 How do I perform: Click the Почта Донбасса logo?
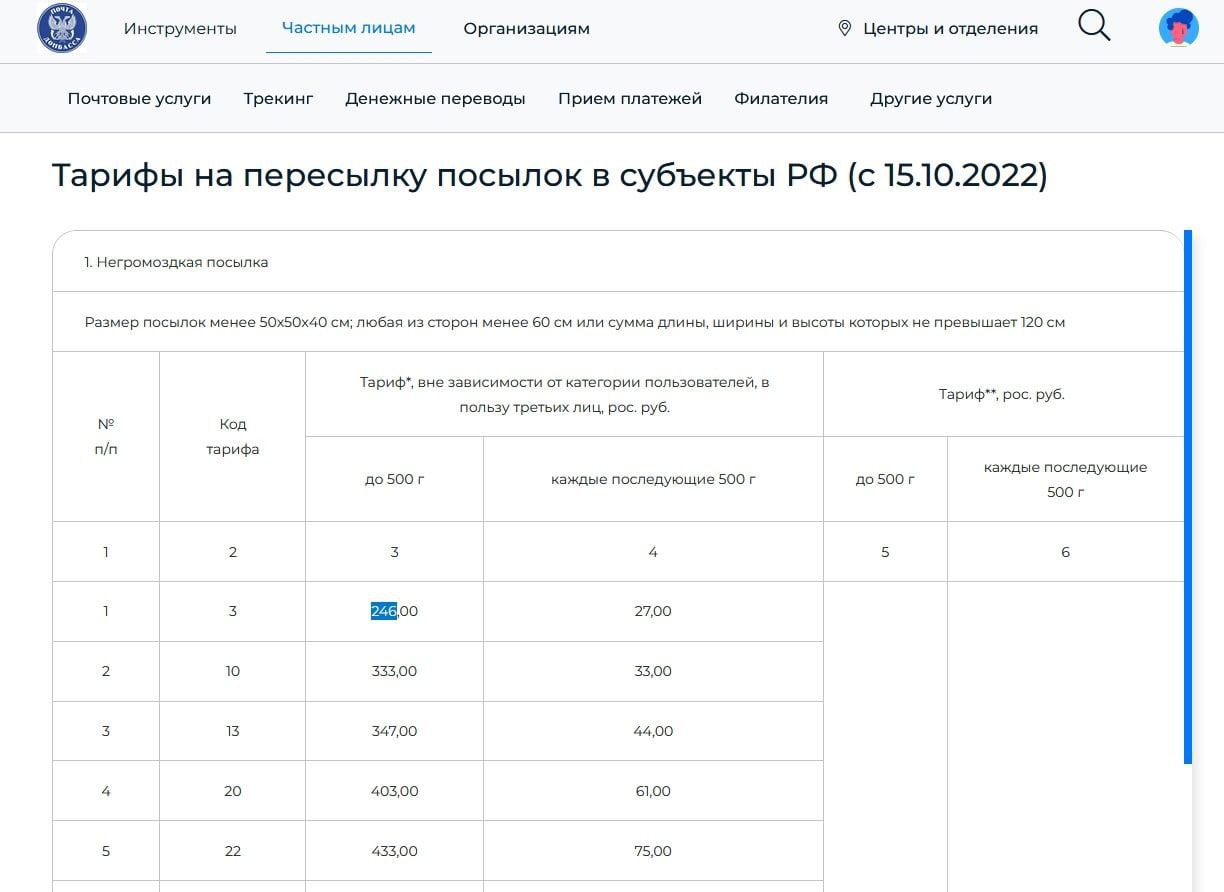pyautogui.click(x=62, y=28)
